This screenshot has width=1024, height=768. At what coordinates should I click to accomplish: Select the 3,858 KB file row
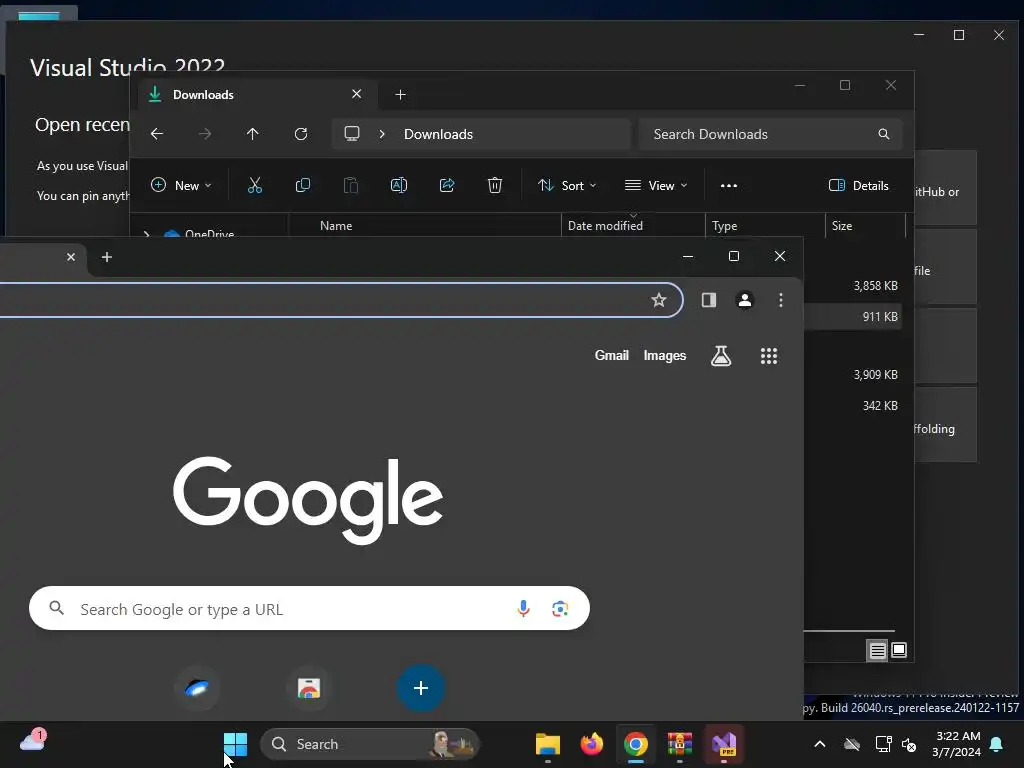[x=853, y=285]
